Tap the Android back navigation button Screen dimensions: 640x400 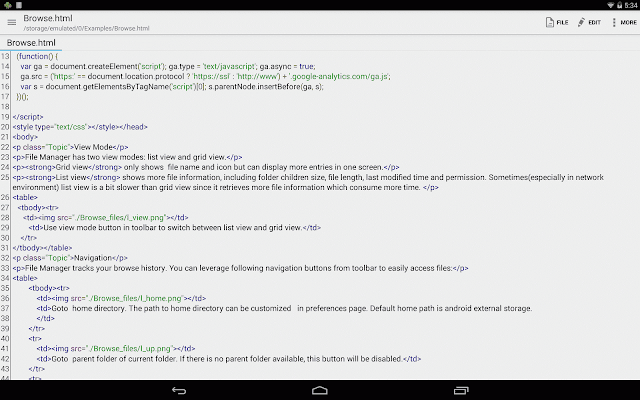[179, 391]
